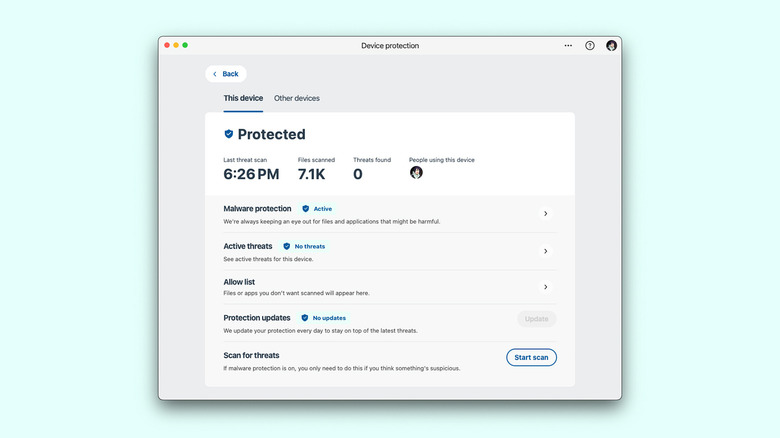
Task: Click the profile avatar in title bar
Action: pos(611,45)
